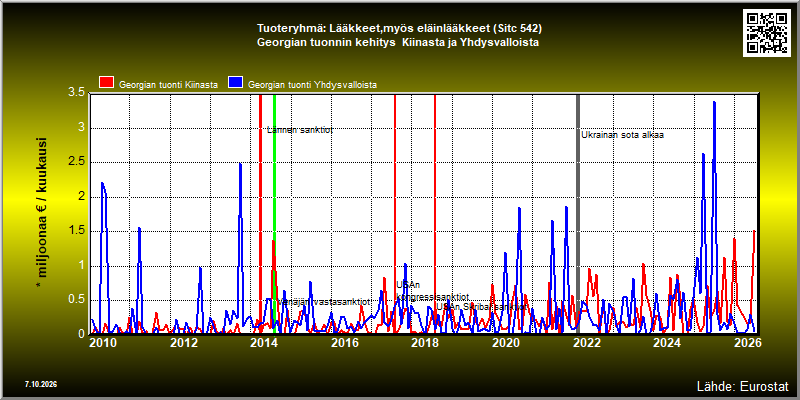This screenshot has width=800, height=400.
Task: Click the 'USAn Skribal sanktiot' annotation
Action: pos(482,307)
